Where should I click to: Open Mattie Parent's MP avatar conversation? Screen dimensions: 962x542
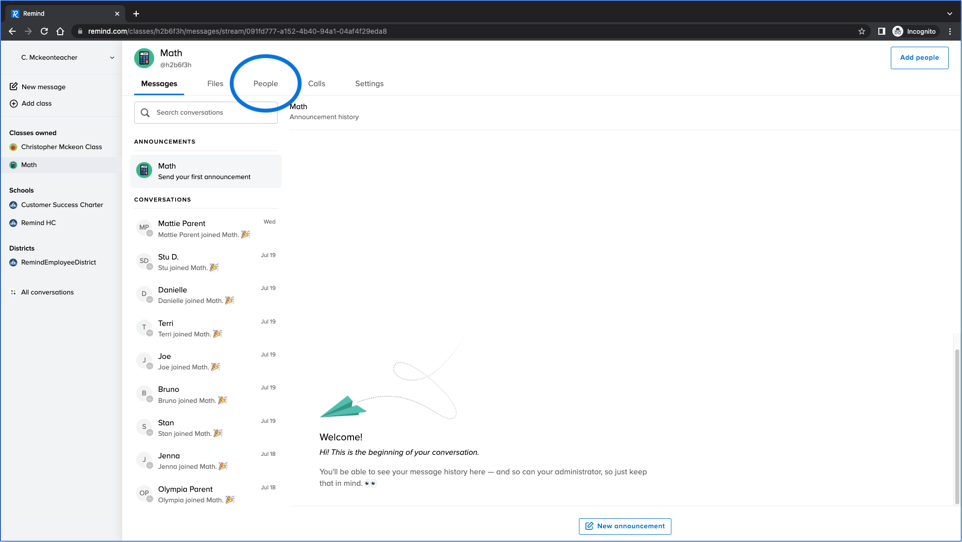point(144,228)
